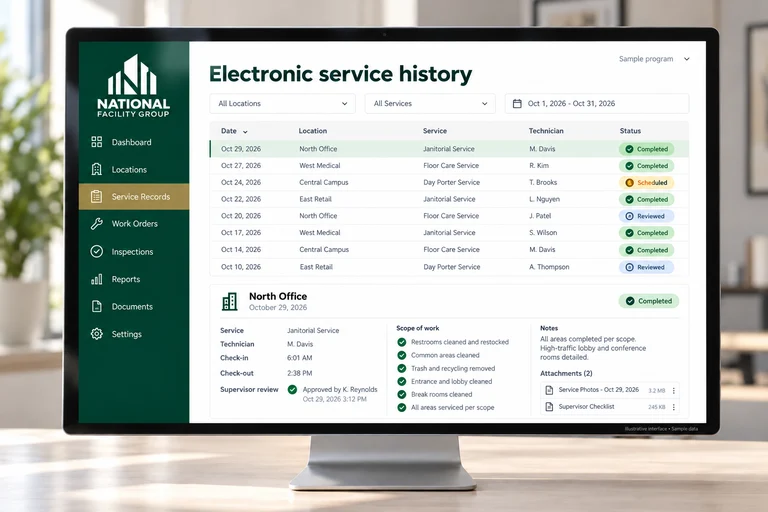Click the Scheduled status badge for Oct 24

[x=647, y=183]
